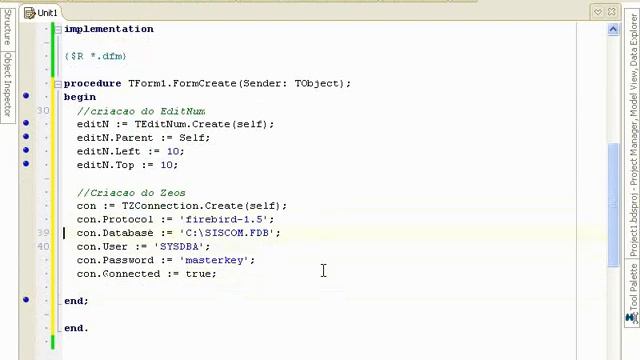Viewport: 640px width, 360px height.
Task: Click line number 39 in gutter
Action: [x=43, y=233]
